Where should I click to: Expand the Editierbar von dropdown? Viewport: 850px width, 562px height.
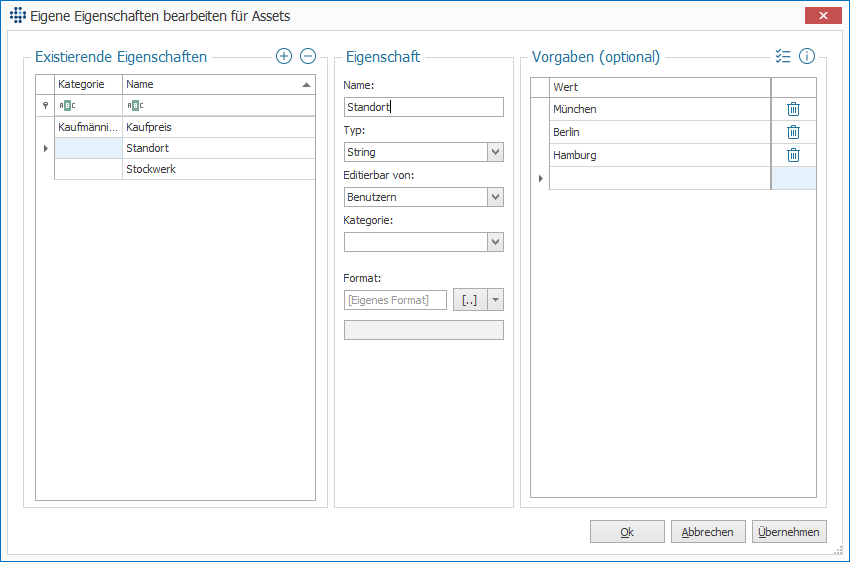495,197
